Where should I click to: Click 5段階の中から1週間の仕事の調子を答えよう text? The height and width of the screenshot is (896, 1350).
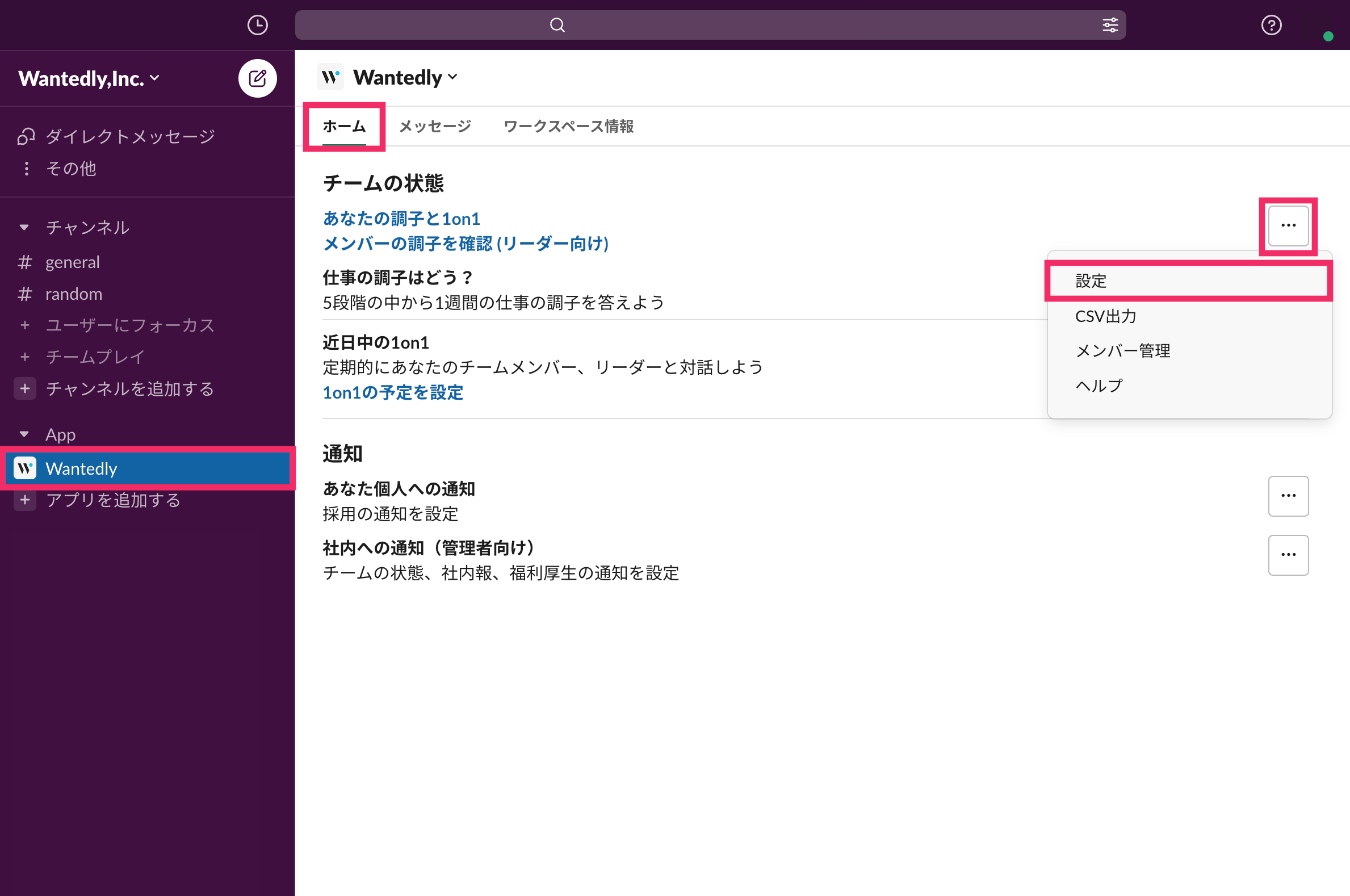click(x=493, y=303)
